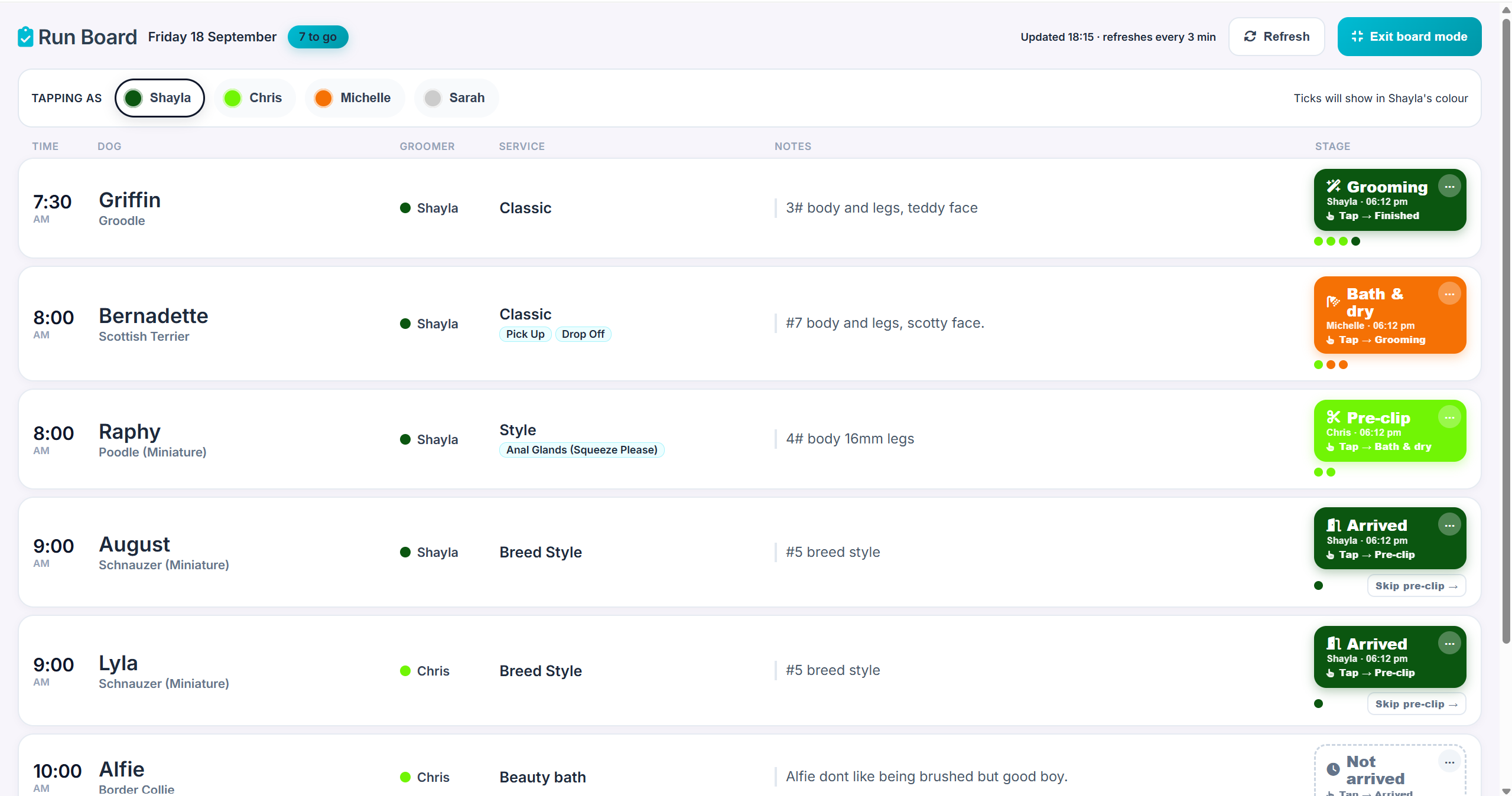
Task: Switch tapping user to Sarah
Action: click(x=456, y=98)
